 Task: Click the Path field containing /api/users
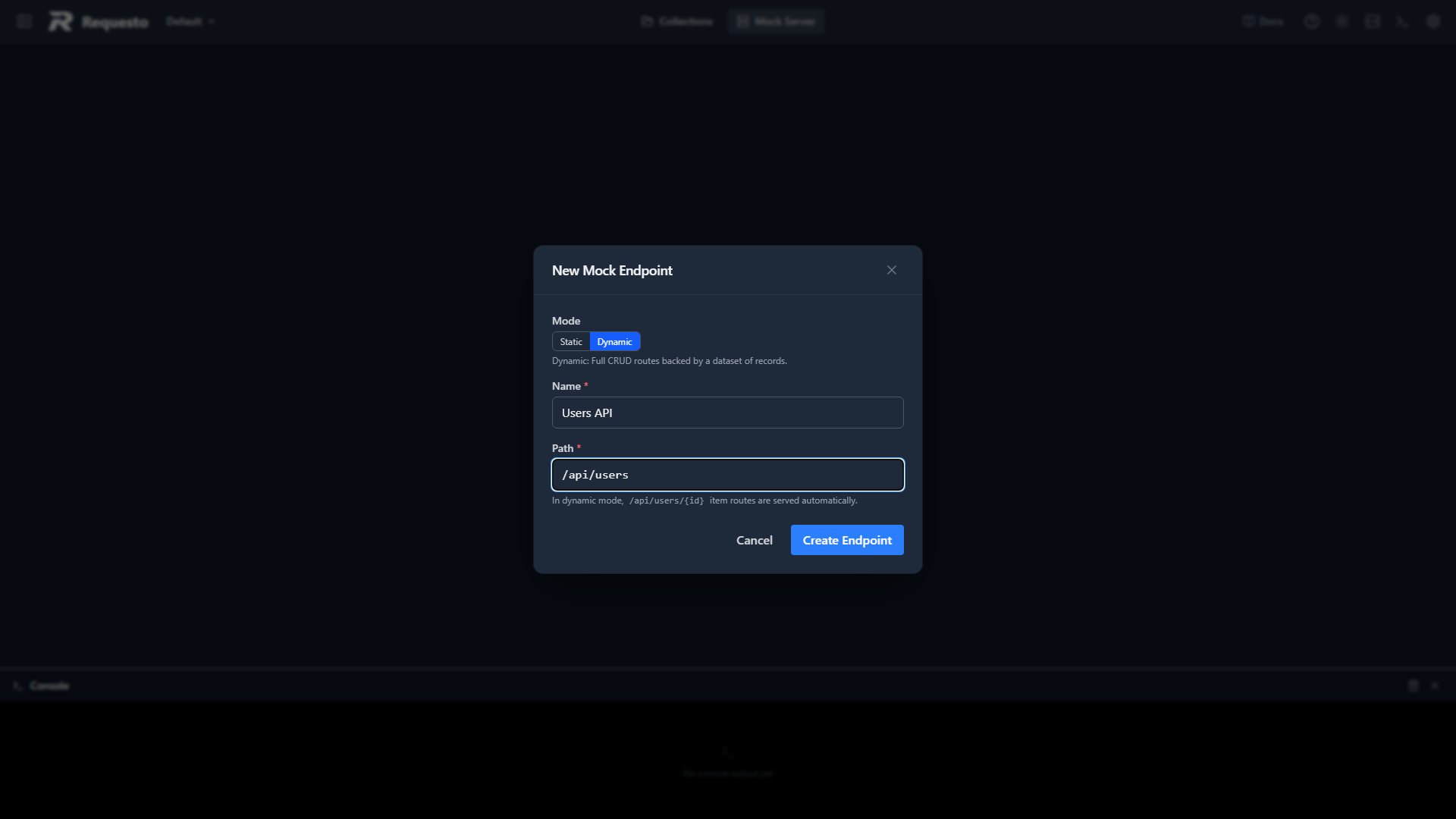click(x=728, y=475)
